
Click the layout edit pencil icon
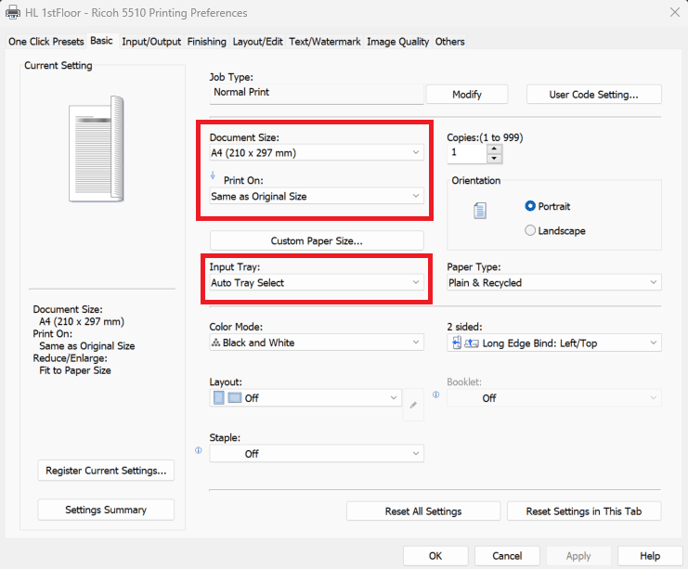[413, 405]
